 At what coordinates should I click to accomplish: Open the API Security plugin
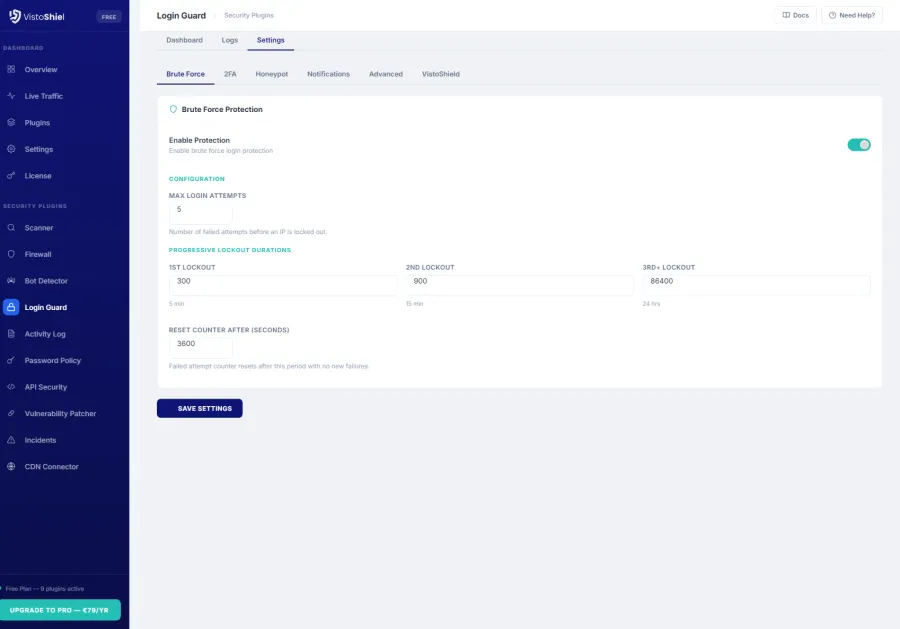[46, 387]
